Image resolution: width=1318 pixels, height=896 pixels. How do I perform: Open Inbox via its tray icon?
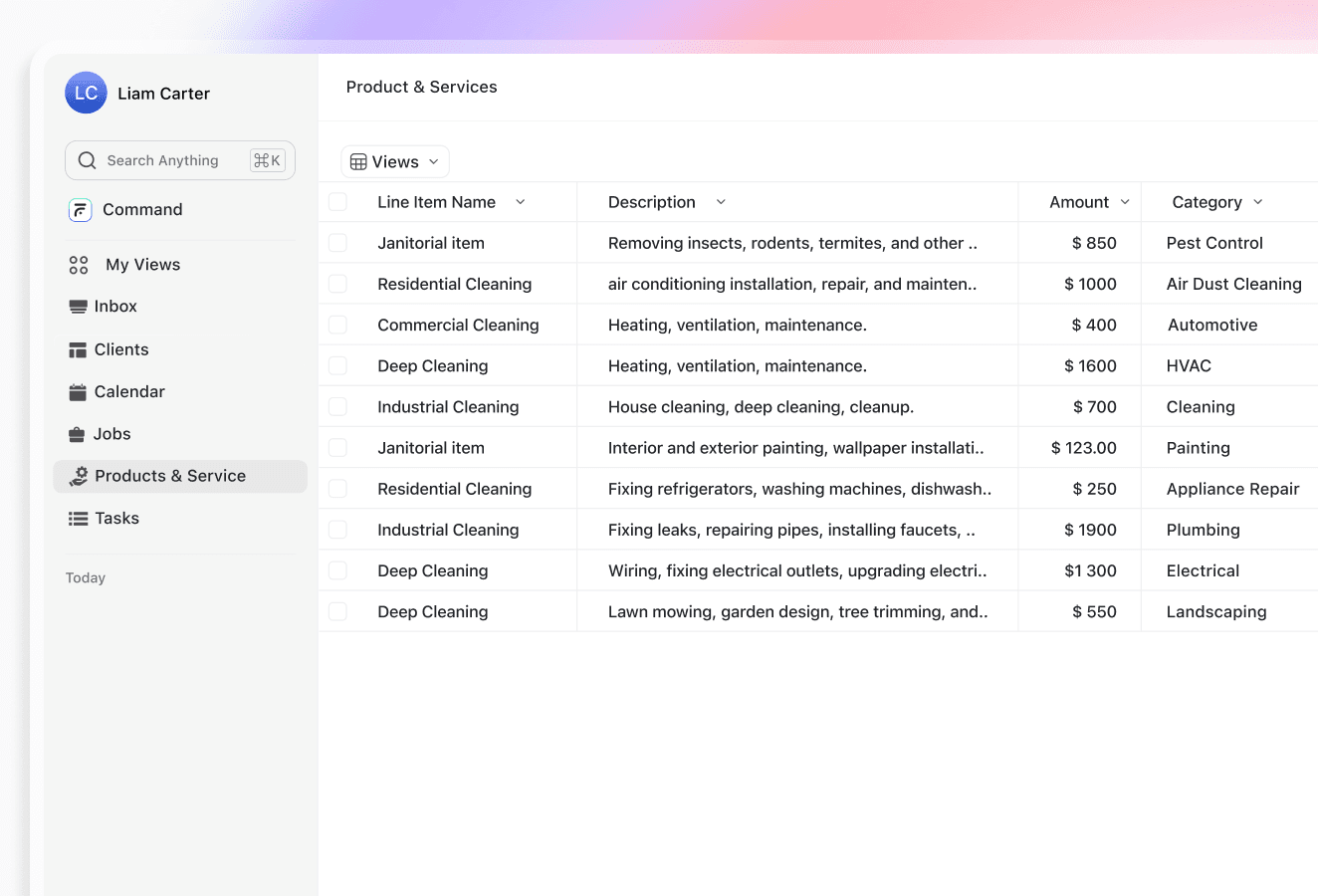78,306
